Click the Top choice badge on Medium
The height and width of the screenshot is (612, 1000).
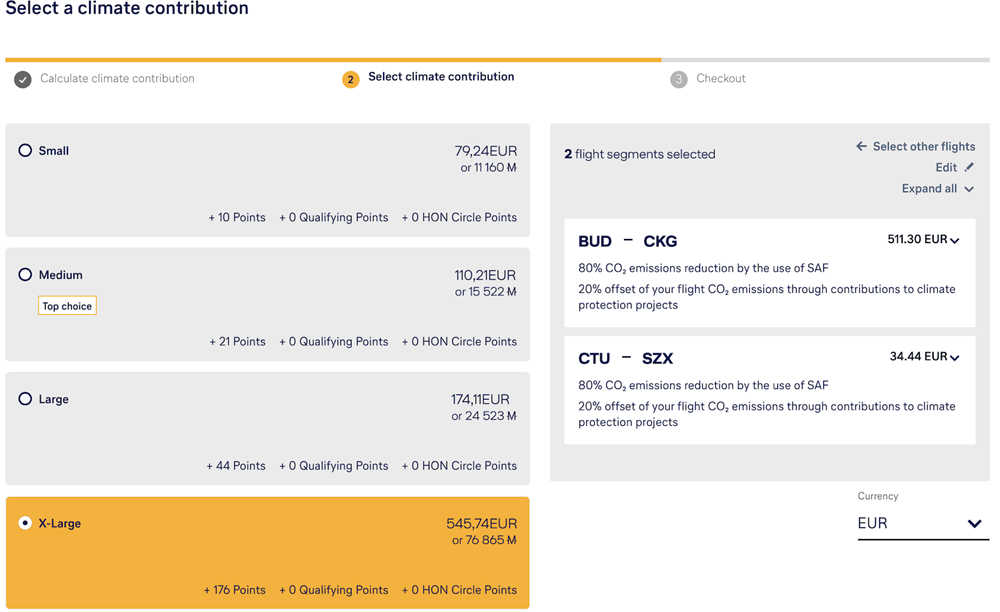67,306
